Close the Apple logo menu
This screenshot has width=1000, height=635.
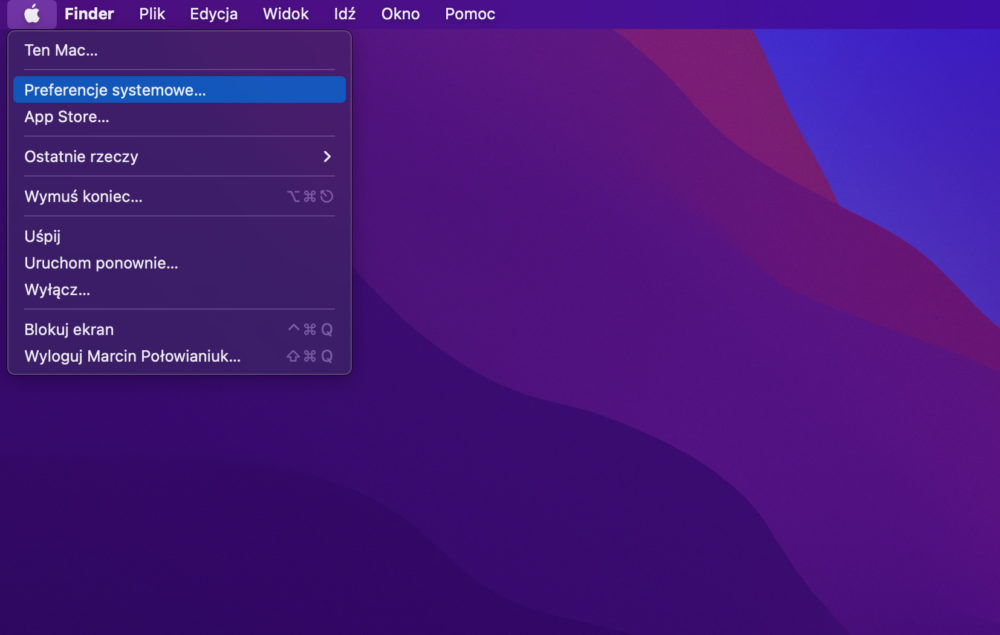[32, 14]
